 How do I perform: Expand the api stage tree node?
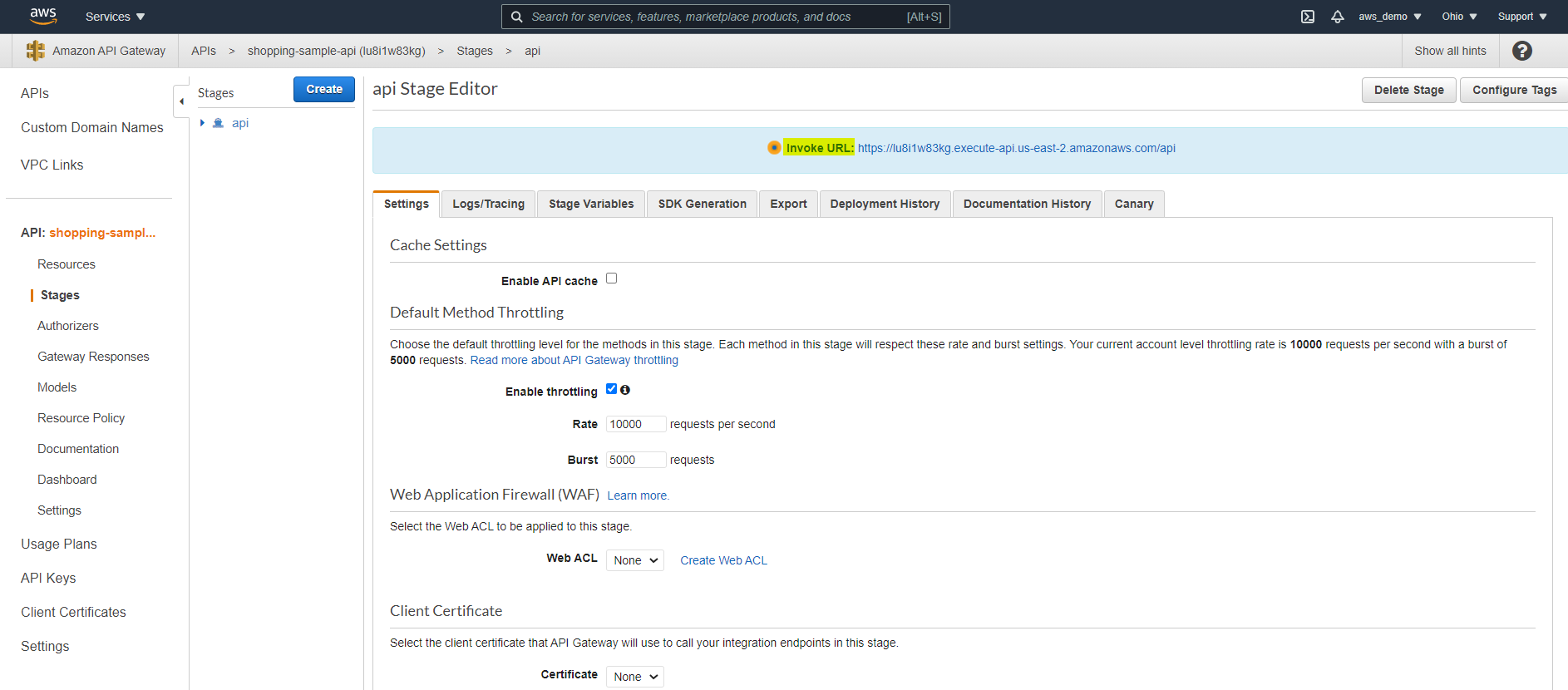pyautogui.click(x=202, y=123)
